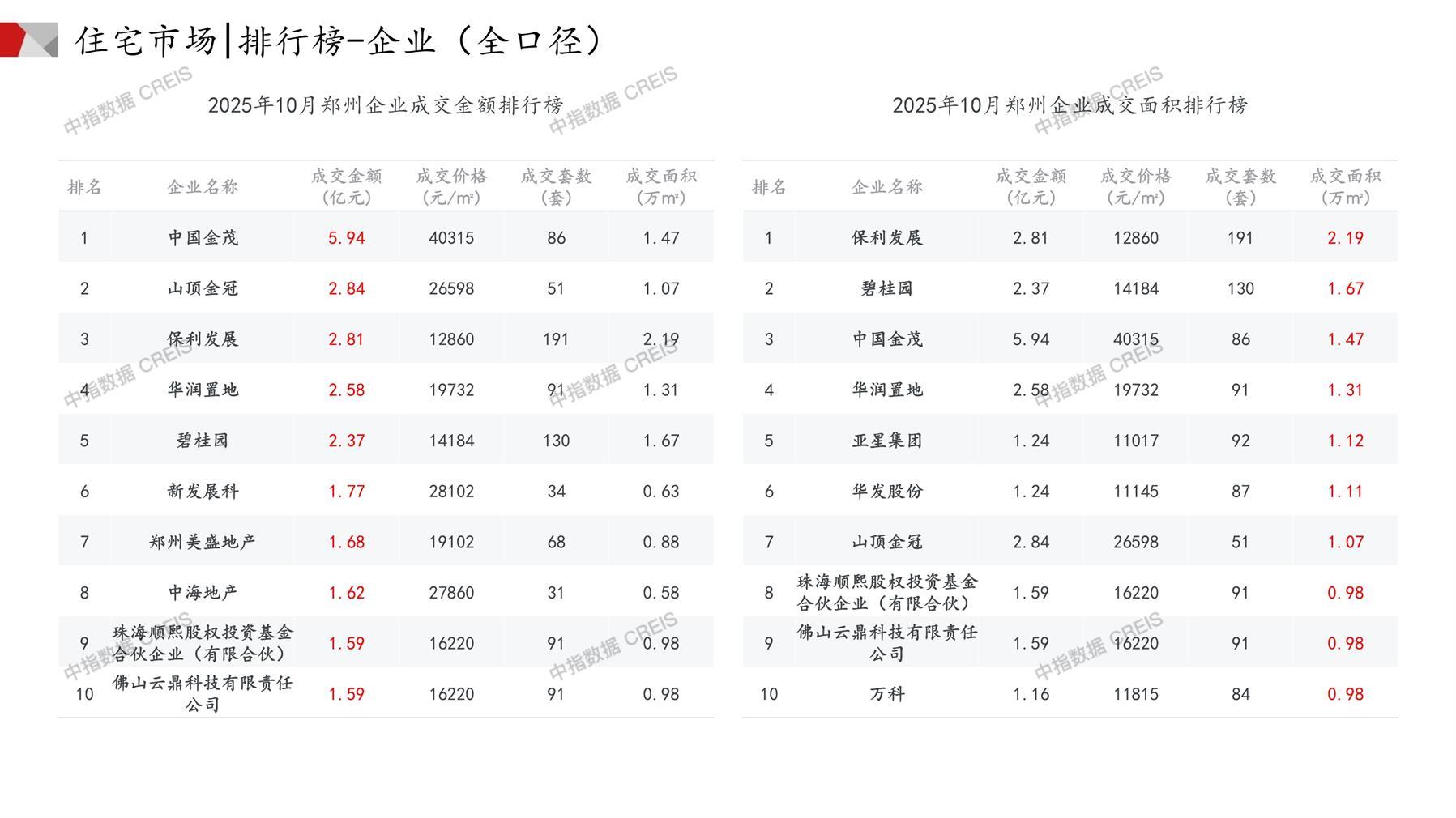The width and height of the screenshot is (1456, 818).
Task: Select the 郑州企业成交面积排行榜 table heading
Action: pos(1070,105)
